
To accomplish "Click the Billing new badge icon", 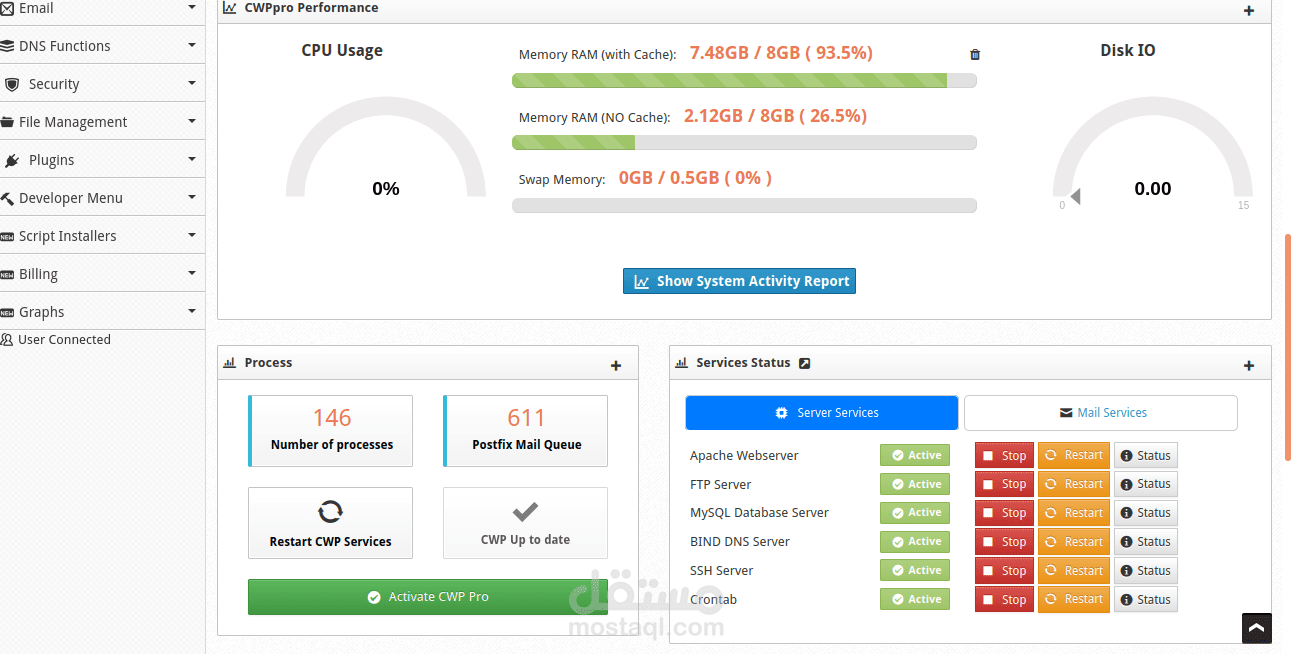I will (x=7, y=275).
